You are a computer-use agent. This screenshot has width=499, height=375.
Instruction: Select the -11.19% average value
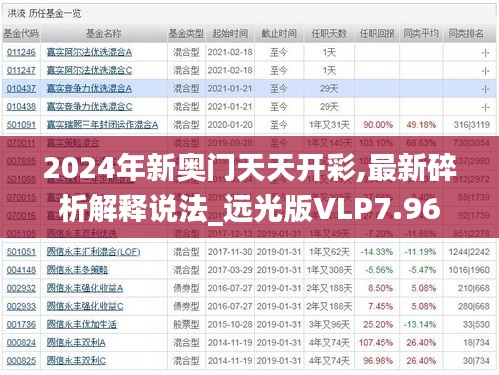(x=420, y=252)
